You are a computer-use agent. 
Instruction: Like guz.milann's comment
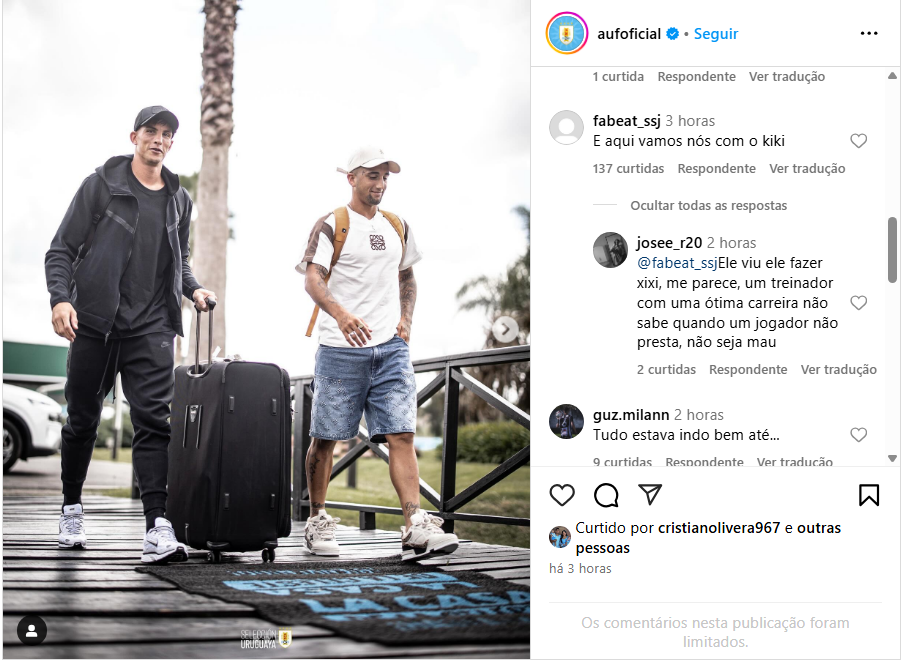pyautogui.click(x=858, y=435)
